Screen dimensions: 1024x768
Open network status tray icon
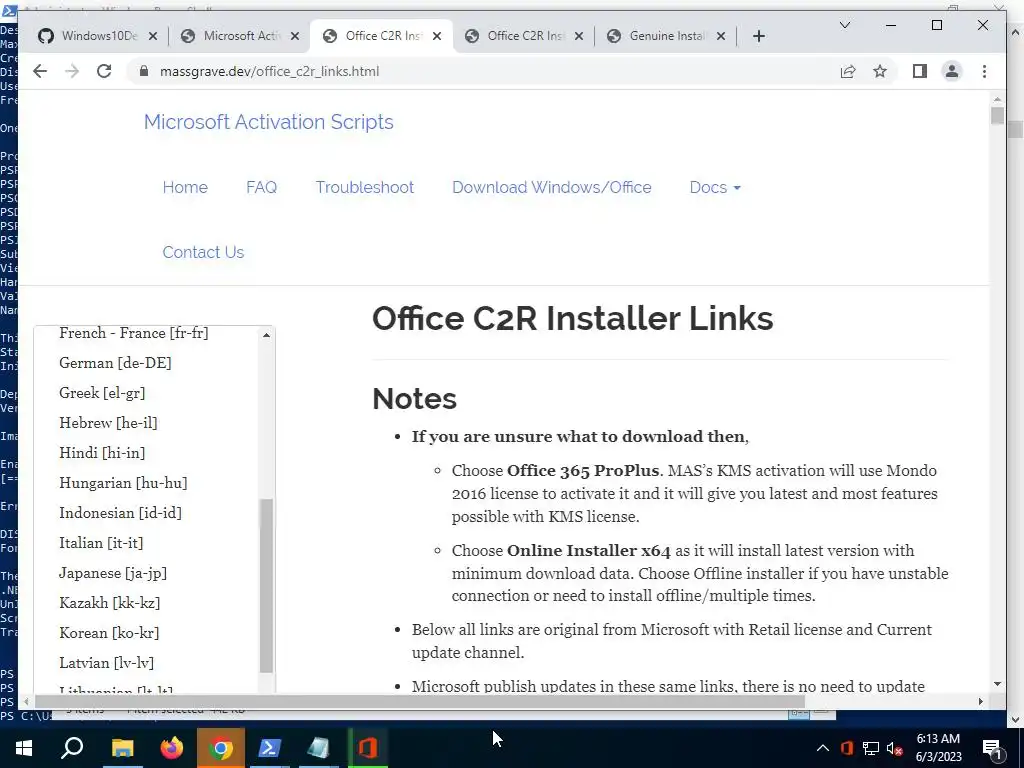coord(871,748)
